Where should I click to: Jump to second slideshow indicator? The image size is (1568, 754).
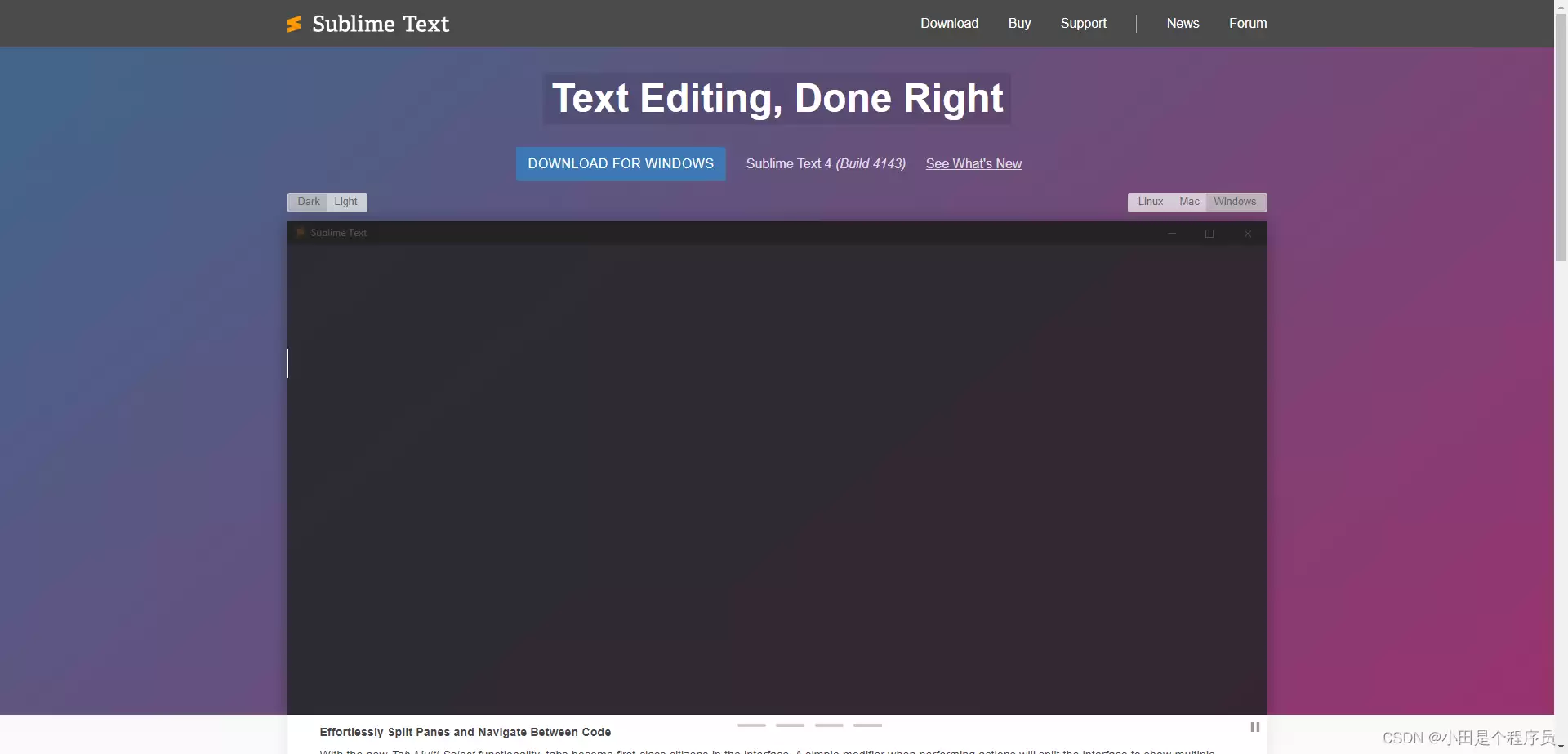790,725
